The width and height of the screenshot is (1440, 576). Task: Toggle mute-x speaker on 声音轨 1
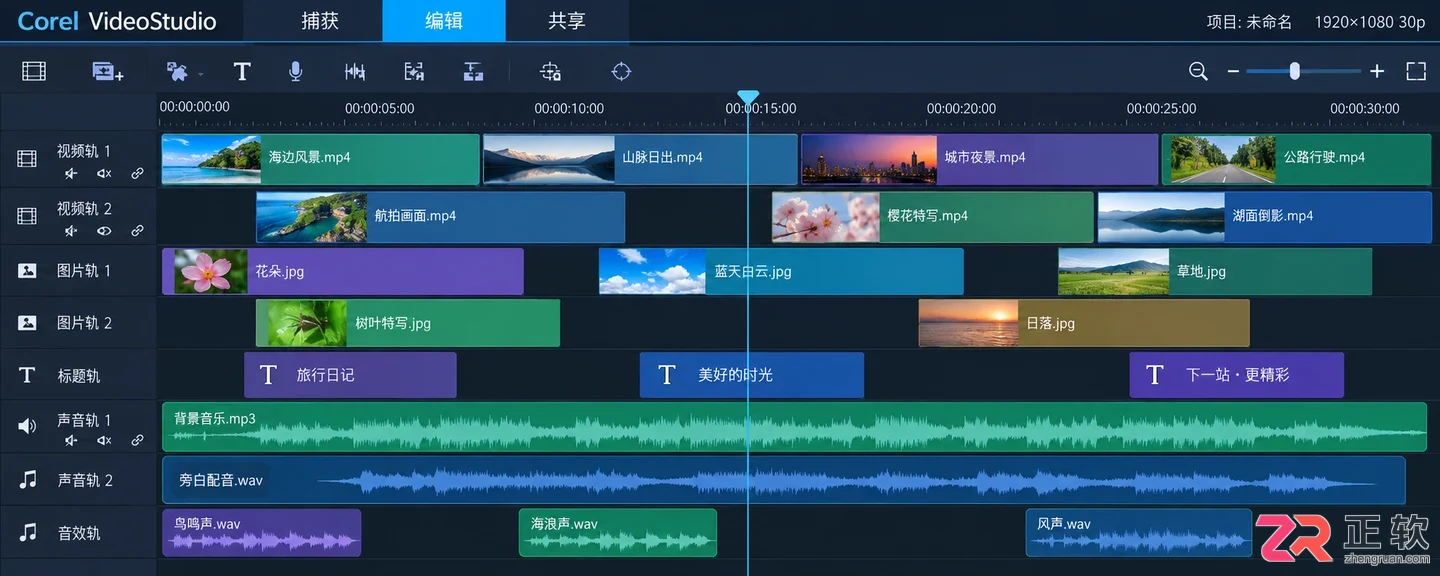104,440
